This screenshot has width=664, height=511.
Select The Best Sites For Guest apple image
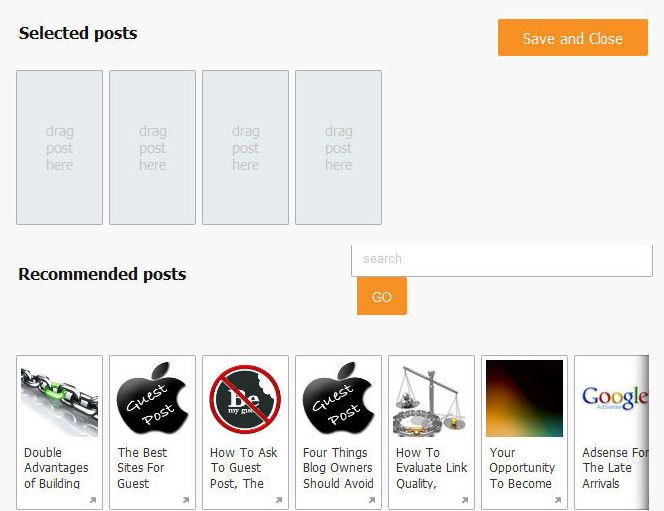click(152, 398)
